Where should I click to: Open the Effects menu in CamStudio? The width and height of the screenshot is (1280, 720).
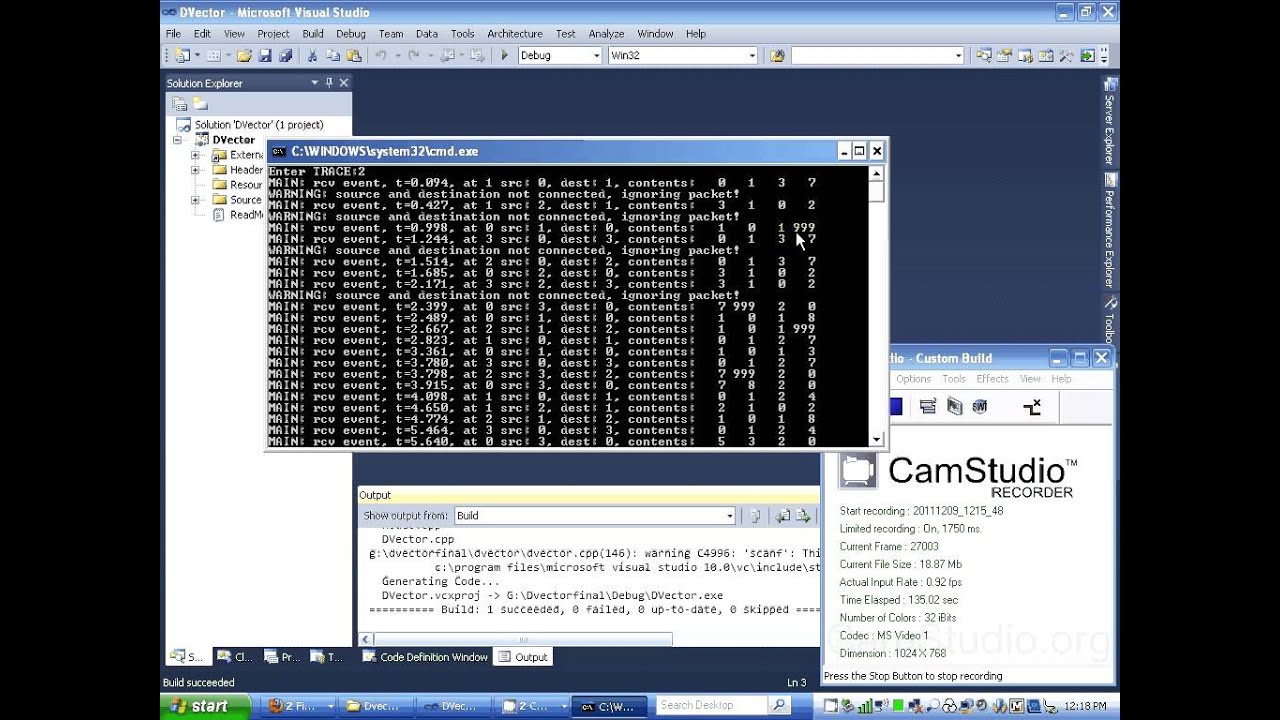(x=992, y=379)
